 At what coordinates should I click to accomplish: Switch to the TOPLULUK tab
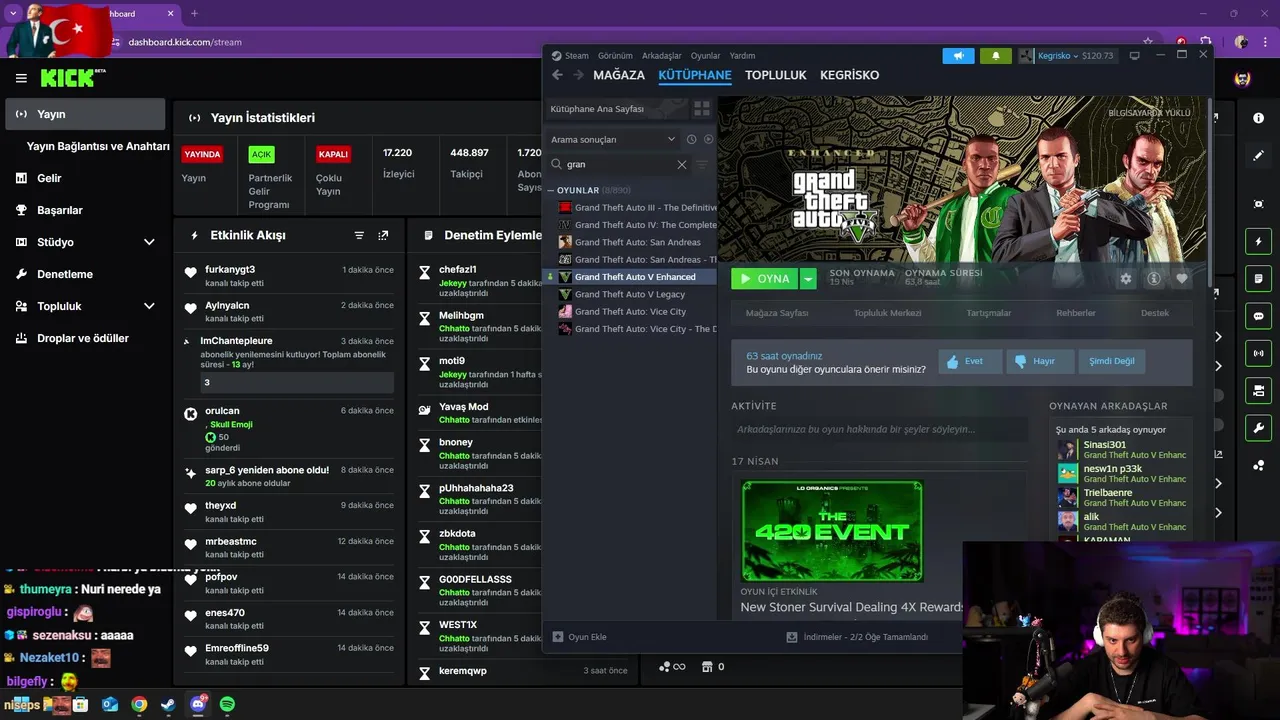(776, 75)
